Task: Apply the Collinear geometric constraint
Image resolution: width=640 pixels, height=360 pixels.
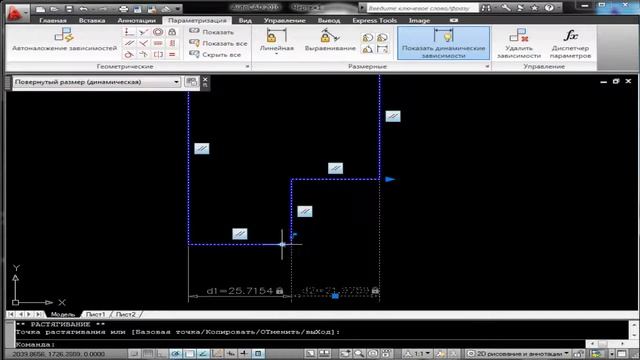Action: pos(143,32)
